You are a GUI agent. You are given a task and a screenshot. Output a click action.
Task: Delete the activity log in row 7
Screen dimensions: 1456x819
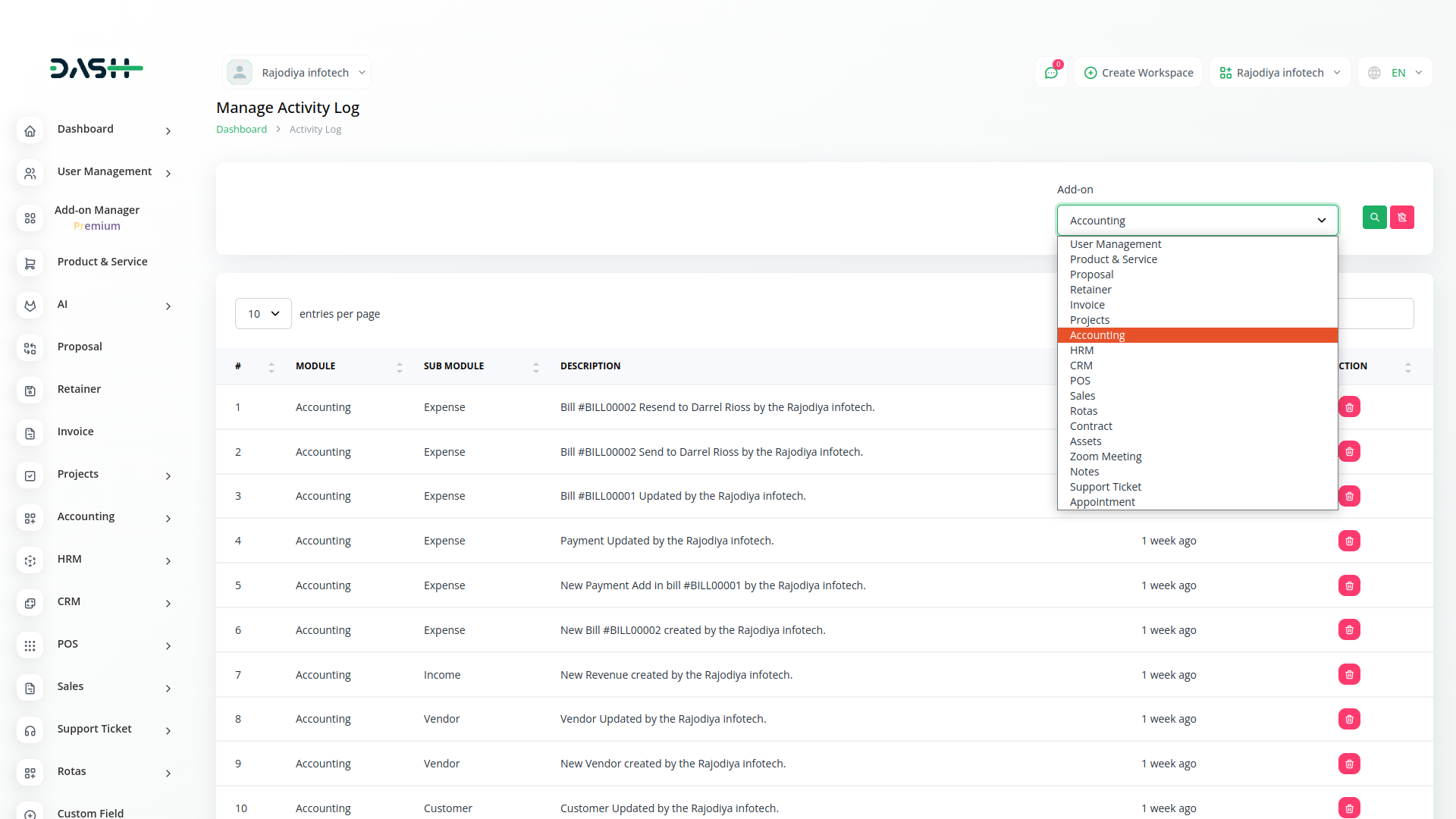1349,674
